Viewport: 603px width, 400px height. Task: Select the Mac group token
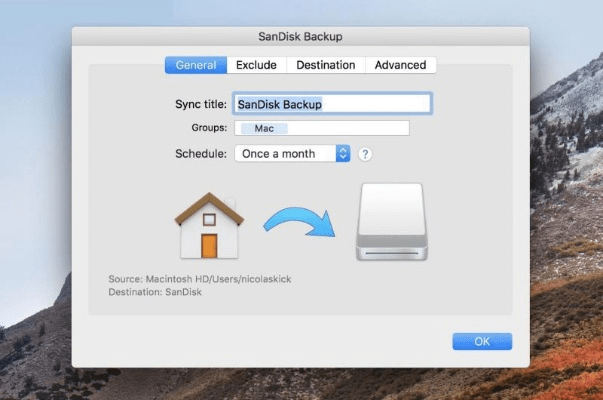pyautogui.click(x=264, y=128)
